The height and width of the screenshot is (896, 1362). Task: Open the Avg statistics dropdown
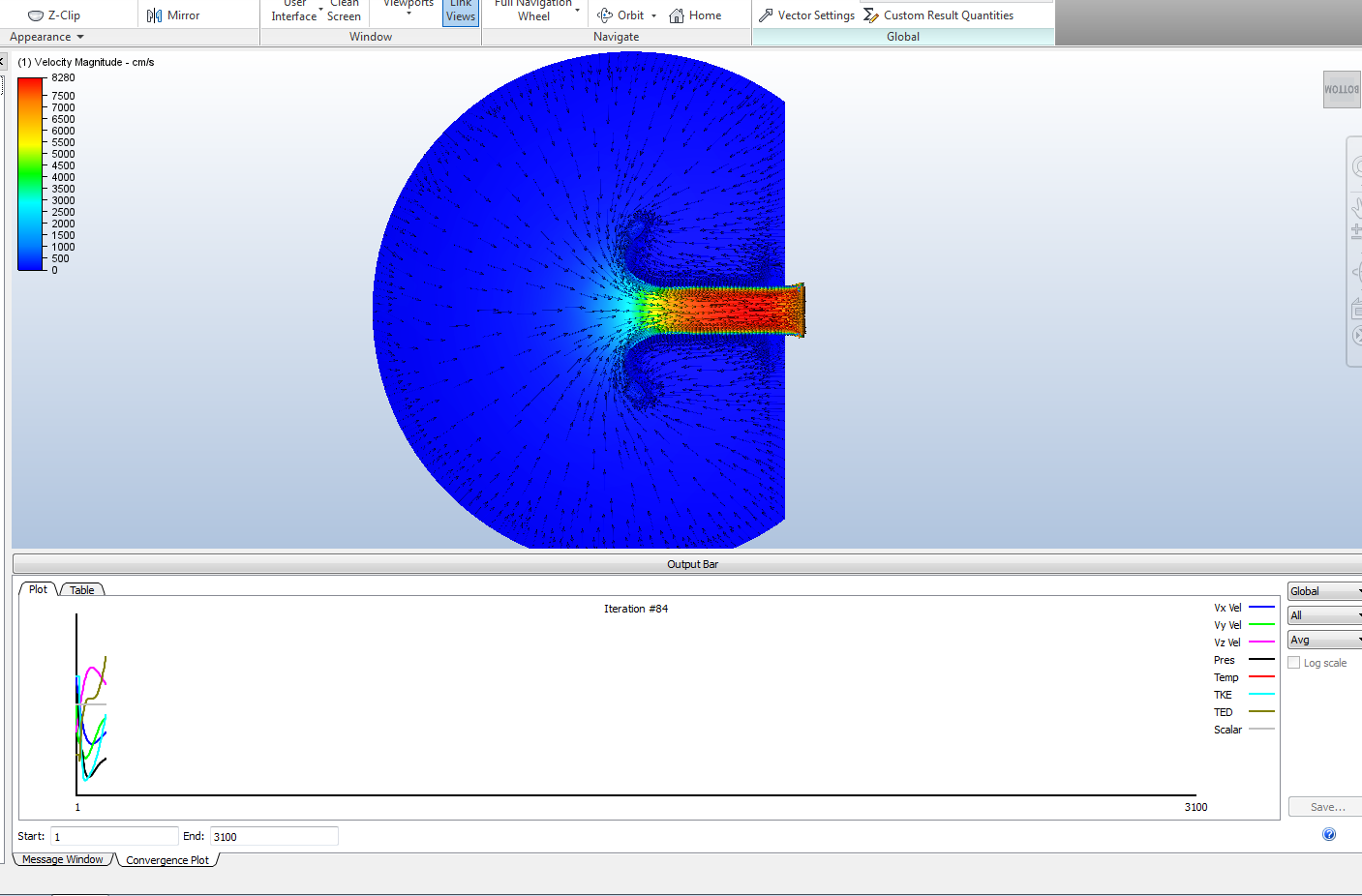pos(1323,639)
